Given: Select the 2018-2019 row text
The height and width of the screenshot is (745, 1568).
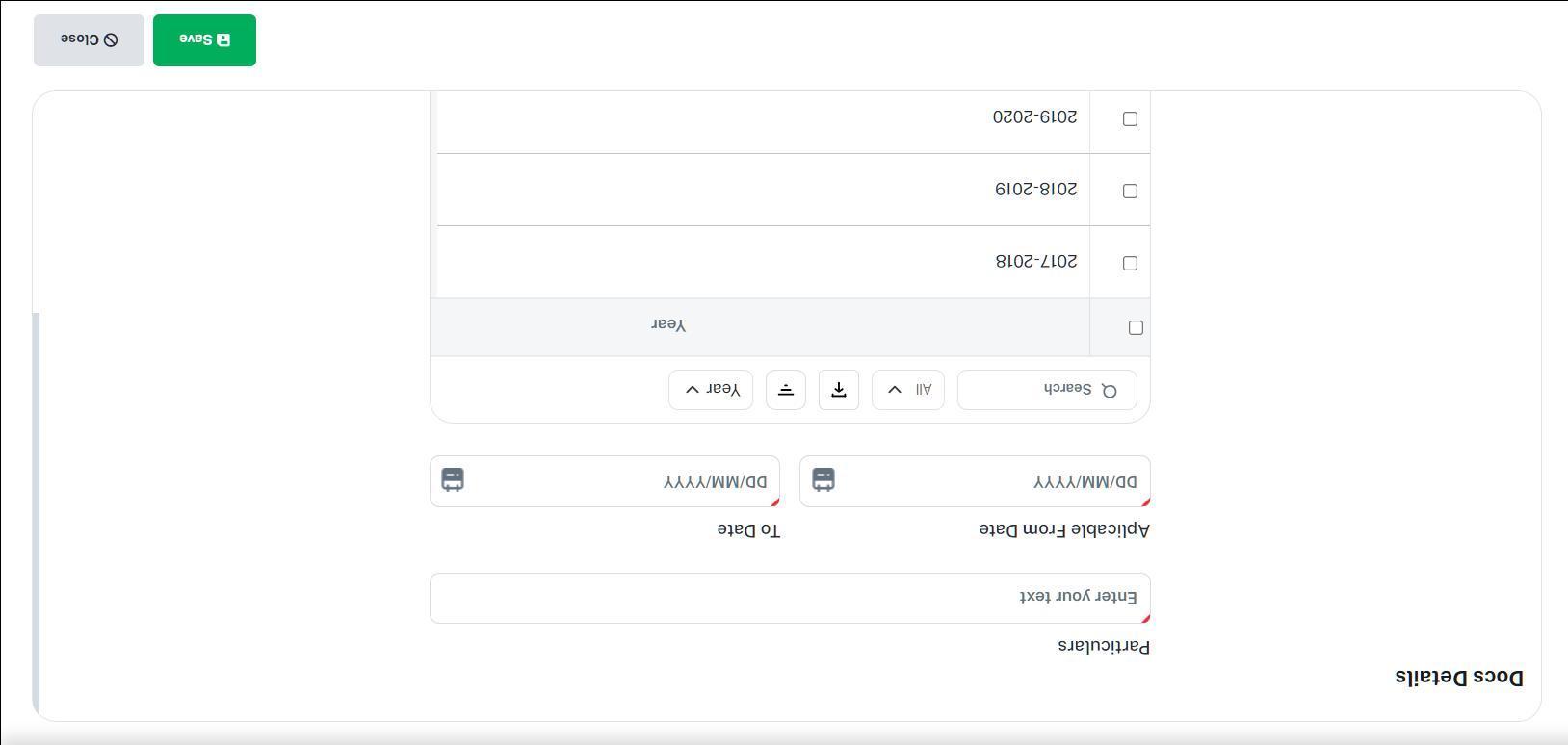Looking at the screenshot, I should coord(1036,190).
